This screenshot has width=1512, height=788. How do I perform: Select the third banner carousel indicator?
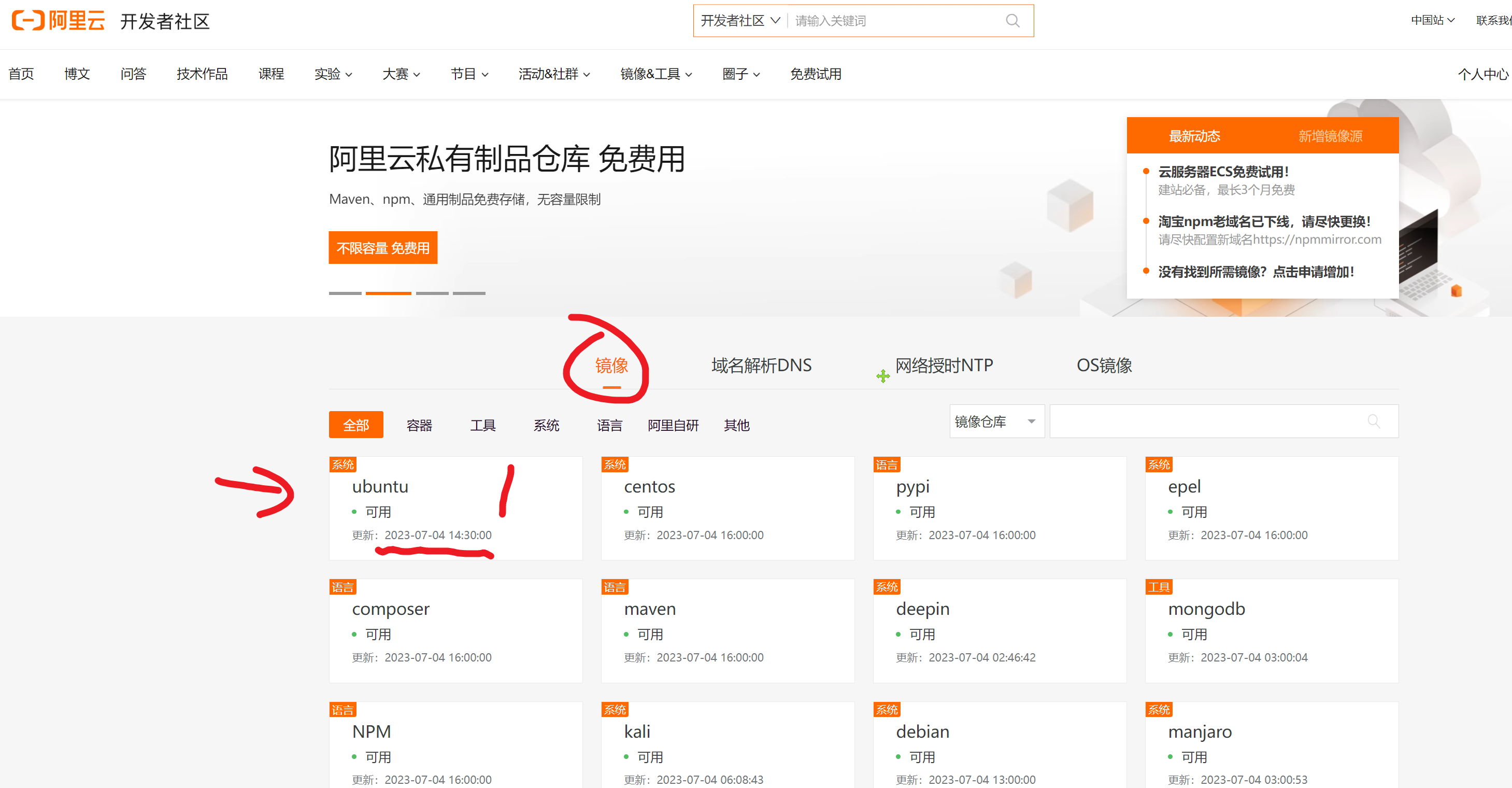pos(432,293)
